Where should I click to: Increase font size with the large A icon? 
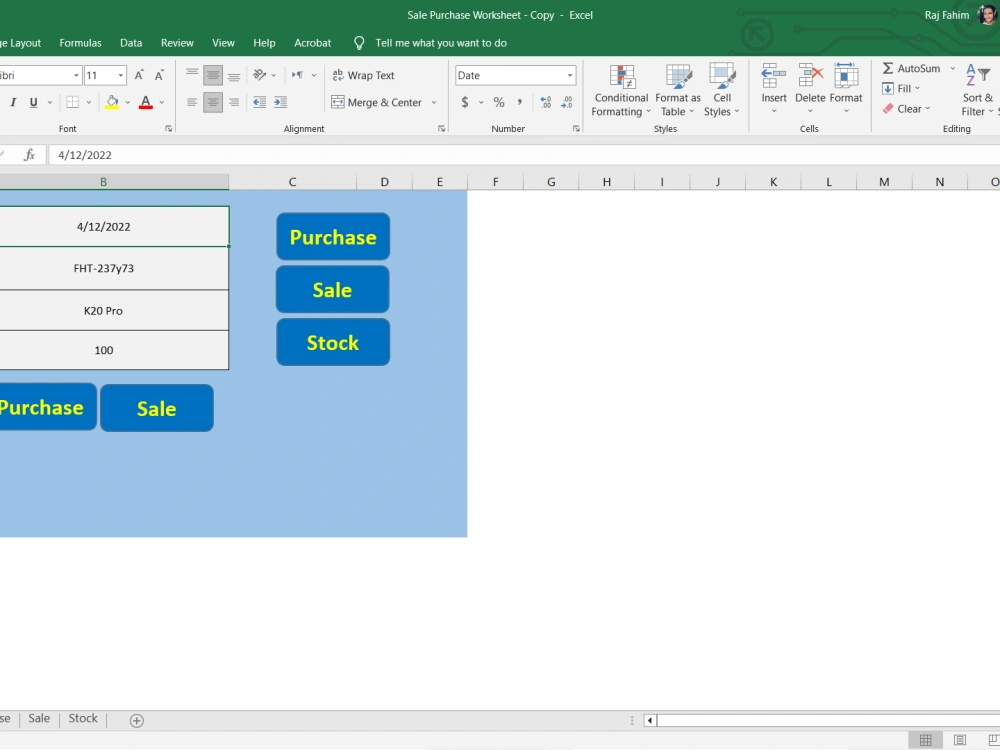[x=139, y=75]
